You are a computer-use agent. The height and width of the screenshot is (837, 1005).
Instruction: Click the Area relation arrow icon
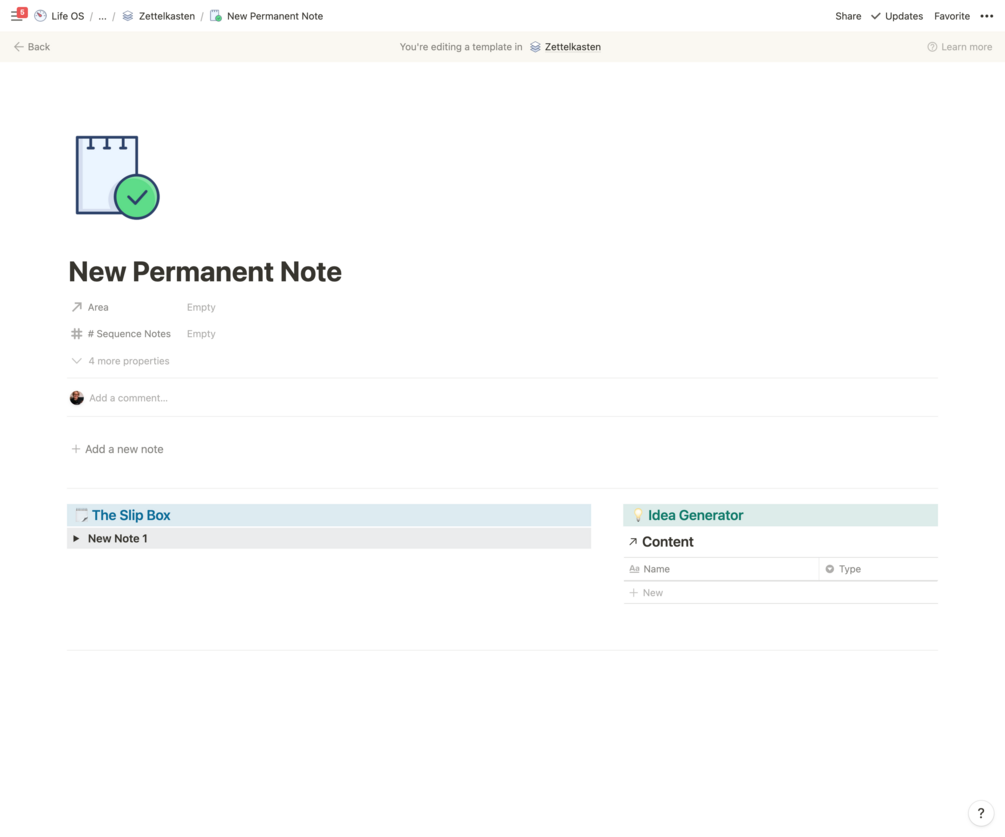(x=76, y=307)
